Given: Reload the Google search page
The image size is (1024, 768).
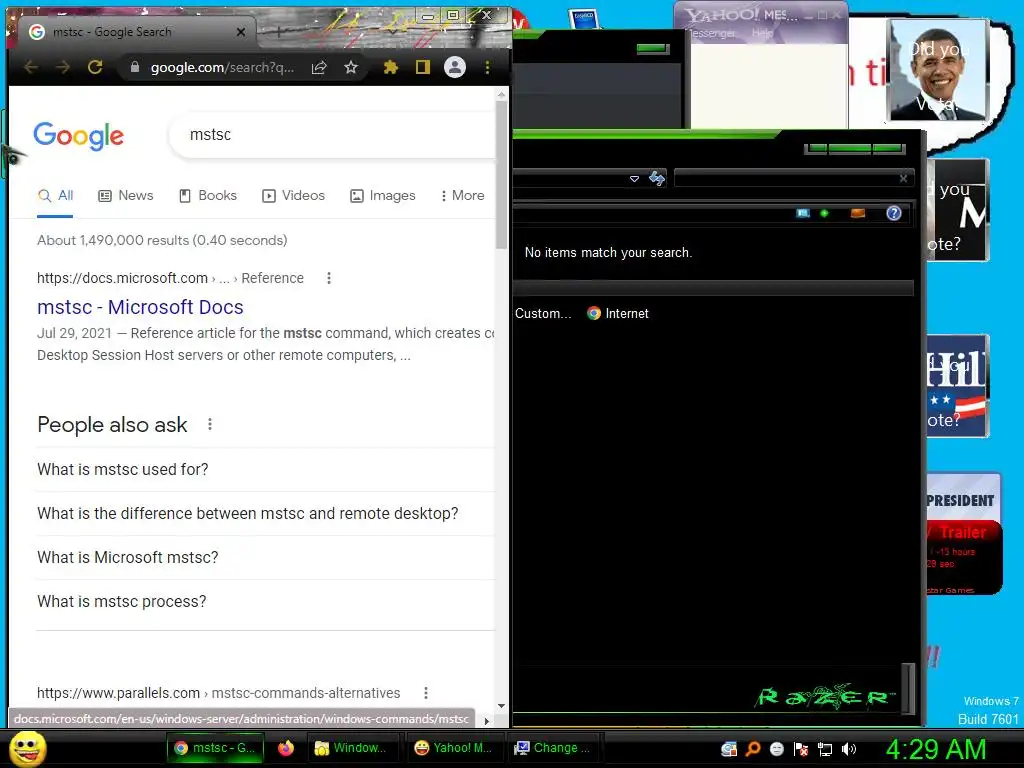Looking at the screenshot, I should tap(95, 67).
